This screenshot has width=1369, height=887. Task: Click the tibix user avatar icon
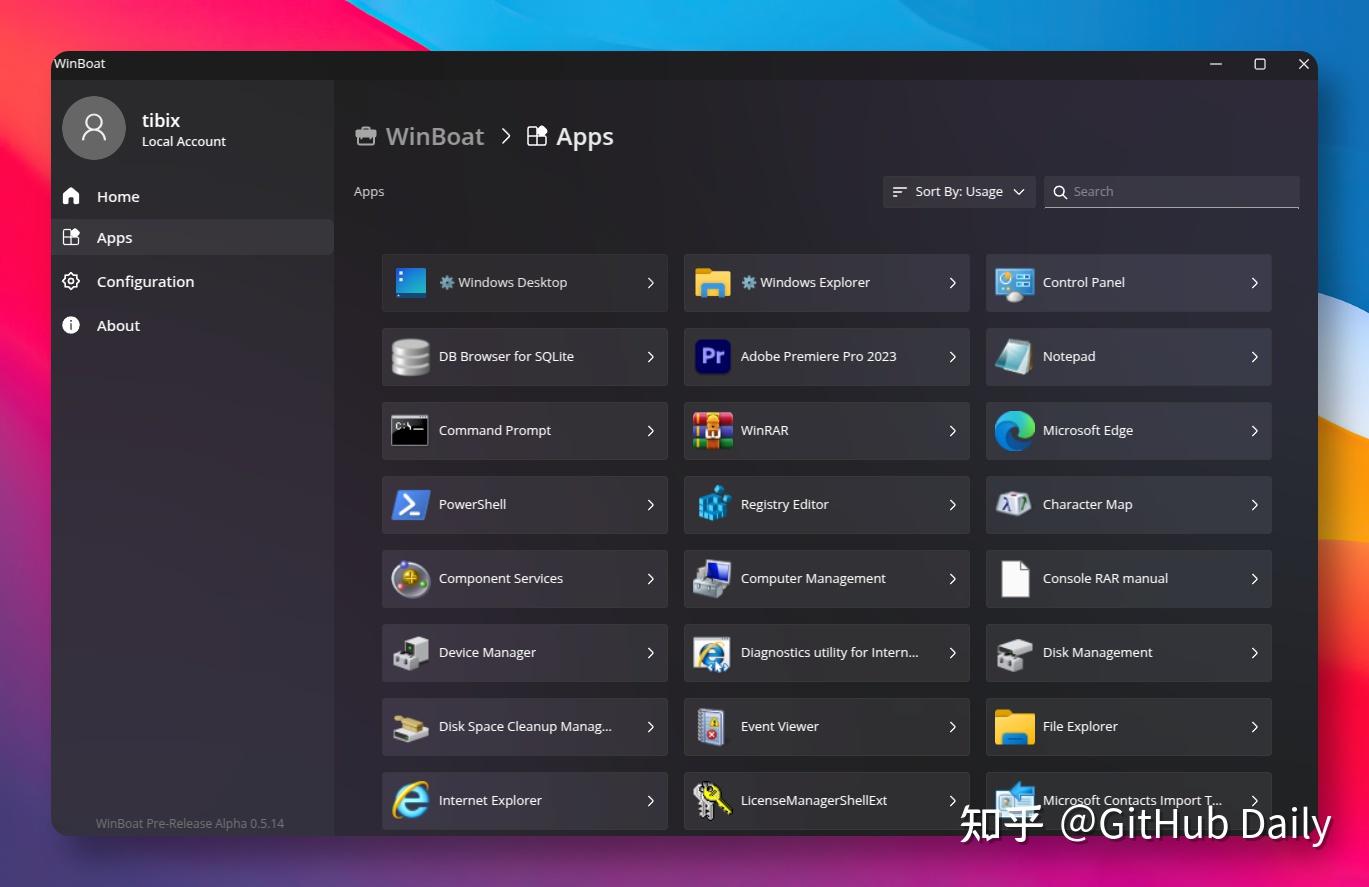[94, 128]
